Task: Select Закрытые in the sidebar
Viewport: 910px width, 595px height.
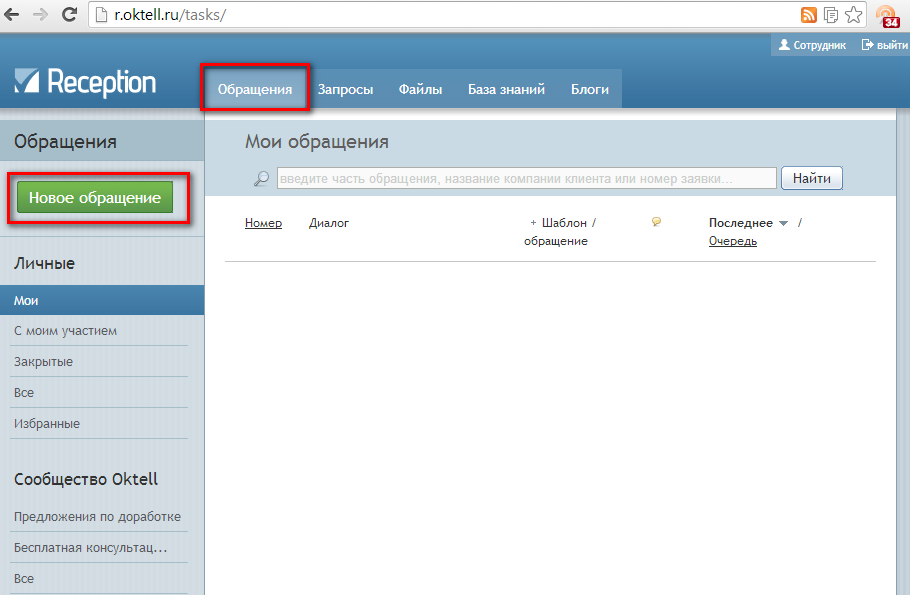Action: click(43, 362)
